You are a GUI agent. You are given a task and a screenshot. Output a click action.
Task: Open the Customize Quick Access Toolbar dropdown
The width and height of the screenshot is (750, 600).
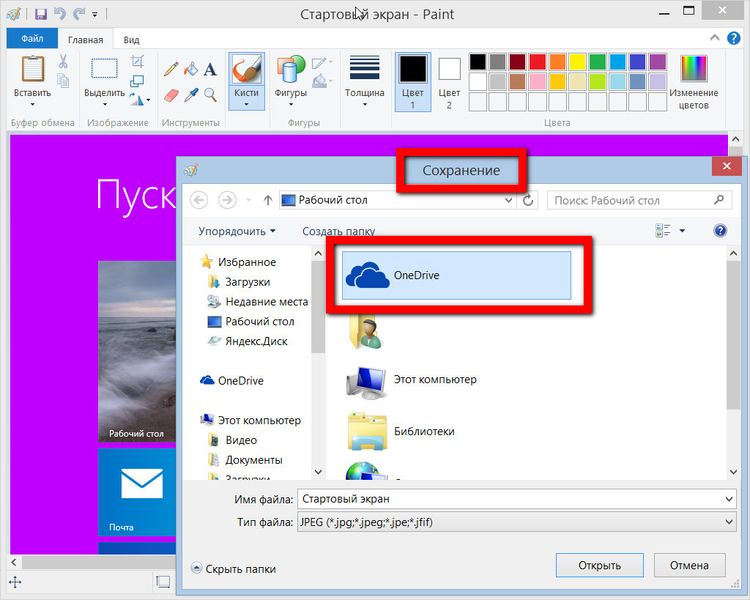pos(95,14)
